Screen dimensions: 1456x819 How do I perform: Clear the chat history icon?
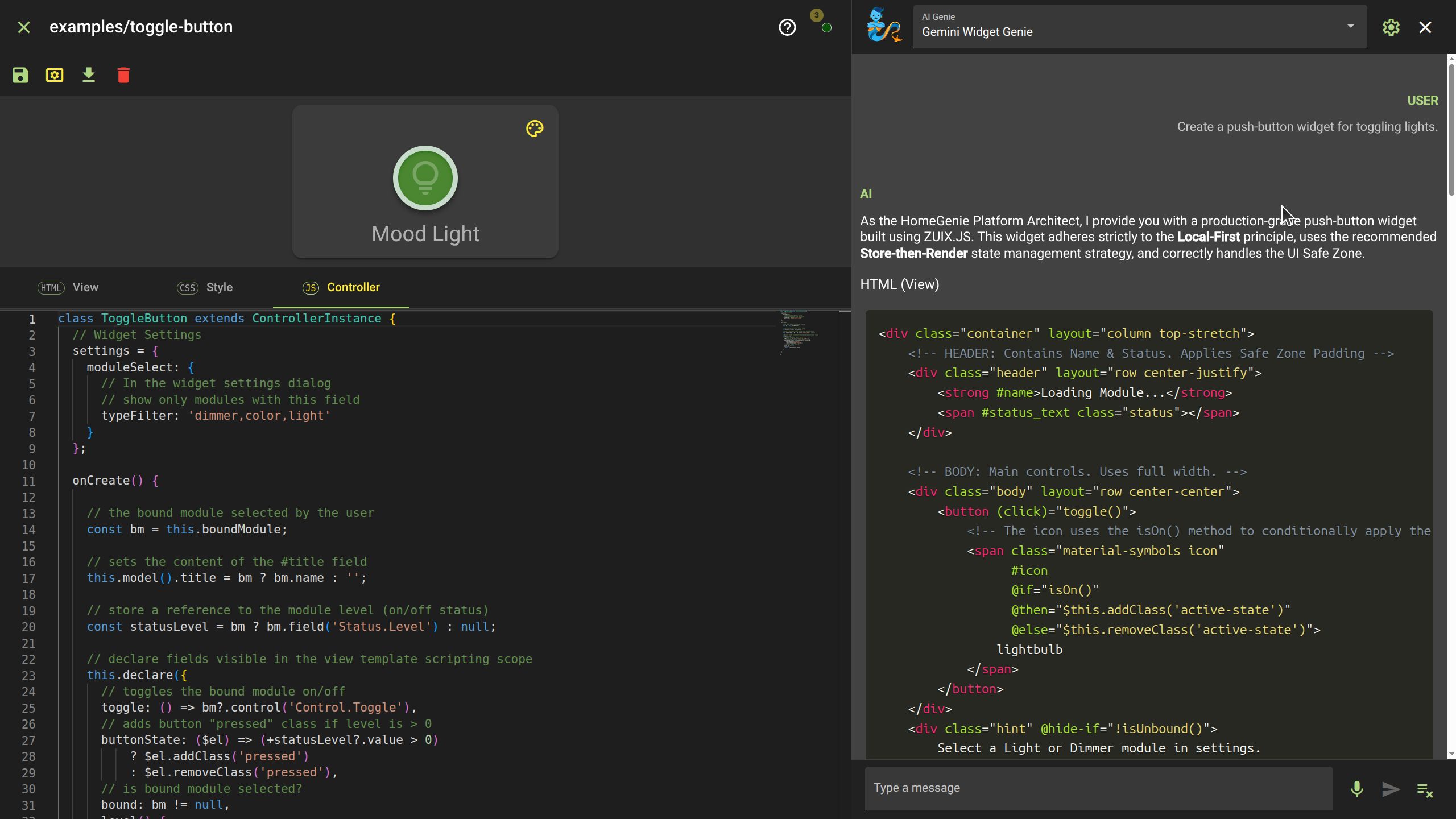click(x=1425, y=790)
